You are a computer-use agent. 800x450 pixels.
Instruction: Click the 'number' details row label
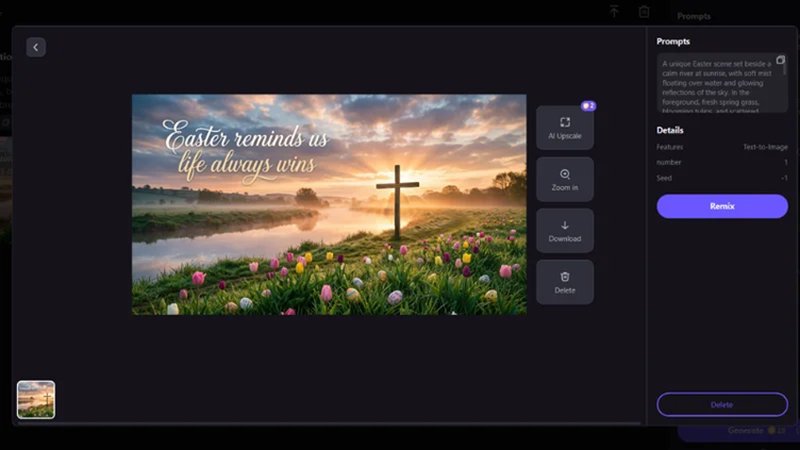tap(668, 162)
